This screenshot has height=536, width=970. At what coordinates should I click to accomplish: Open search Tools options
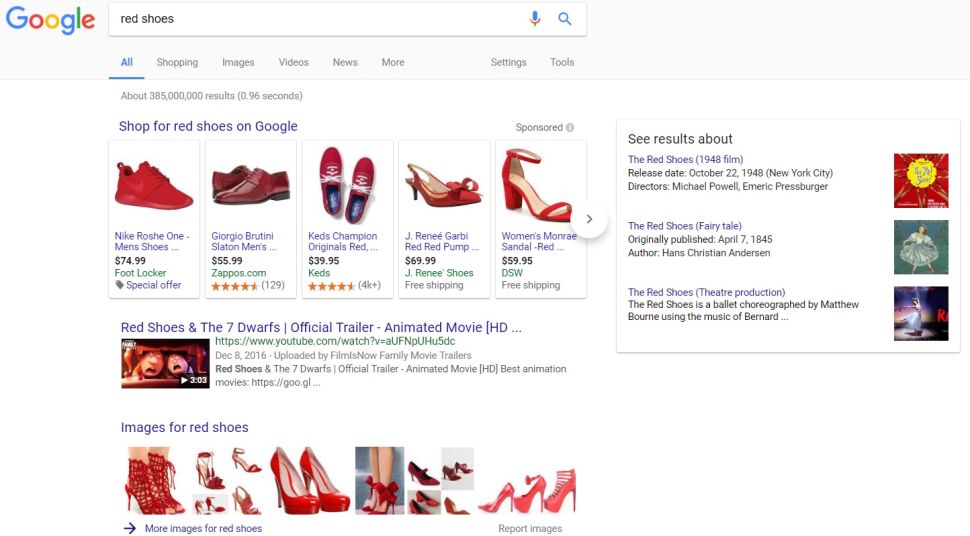tap(562, 63)
